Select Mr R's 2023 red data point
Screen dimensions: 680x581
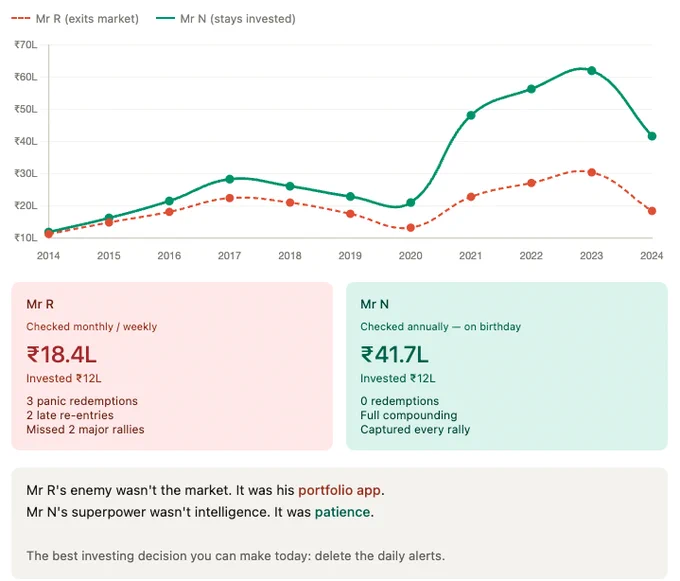point(592,172)
